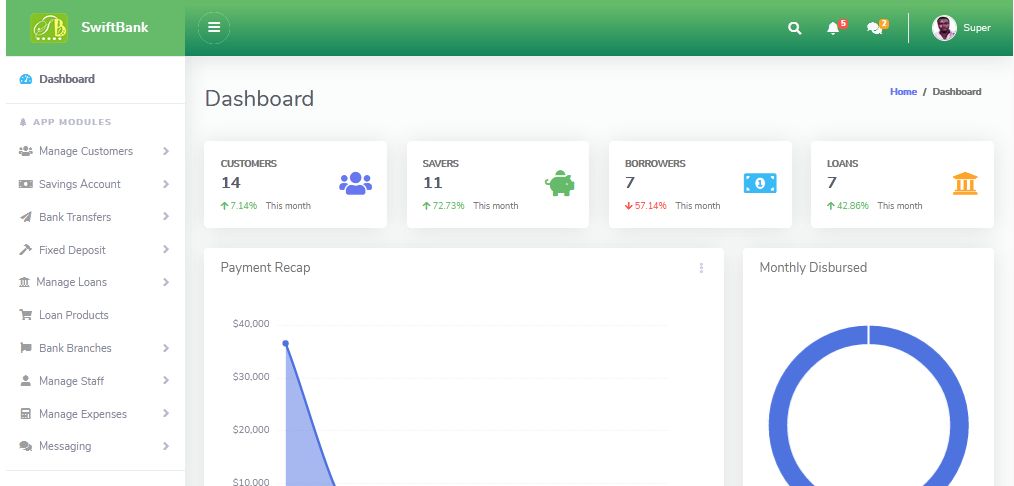Expand Bank Branches chevron
Screen dimensions: 1014x486
pyautogui.click(x=166, y=348)
